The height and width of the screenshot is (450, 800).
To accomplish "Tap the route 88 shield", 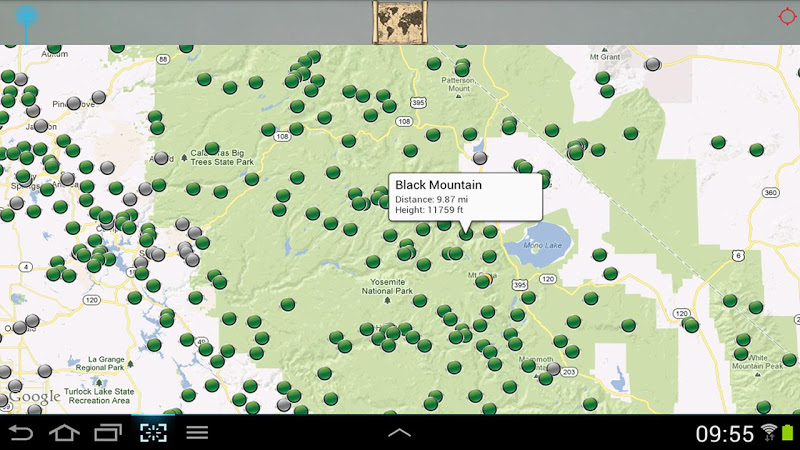I will point(163,59).
